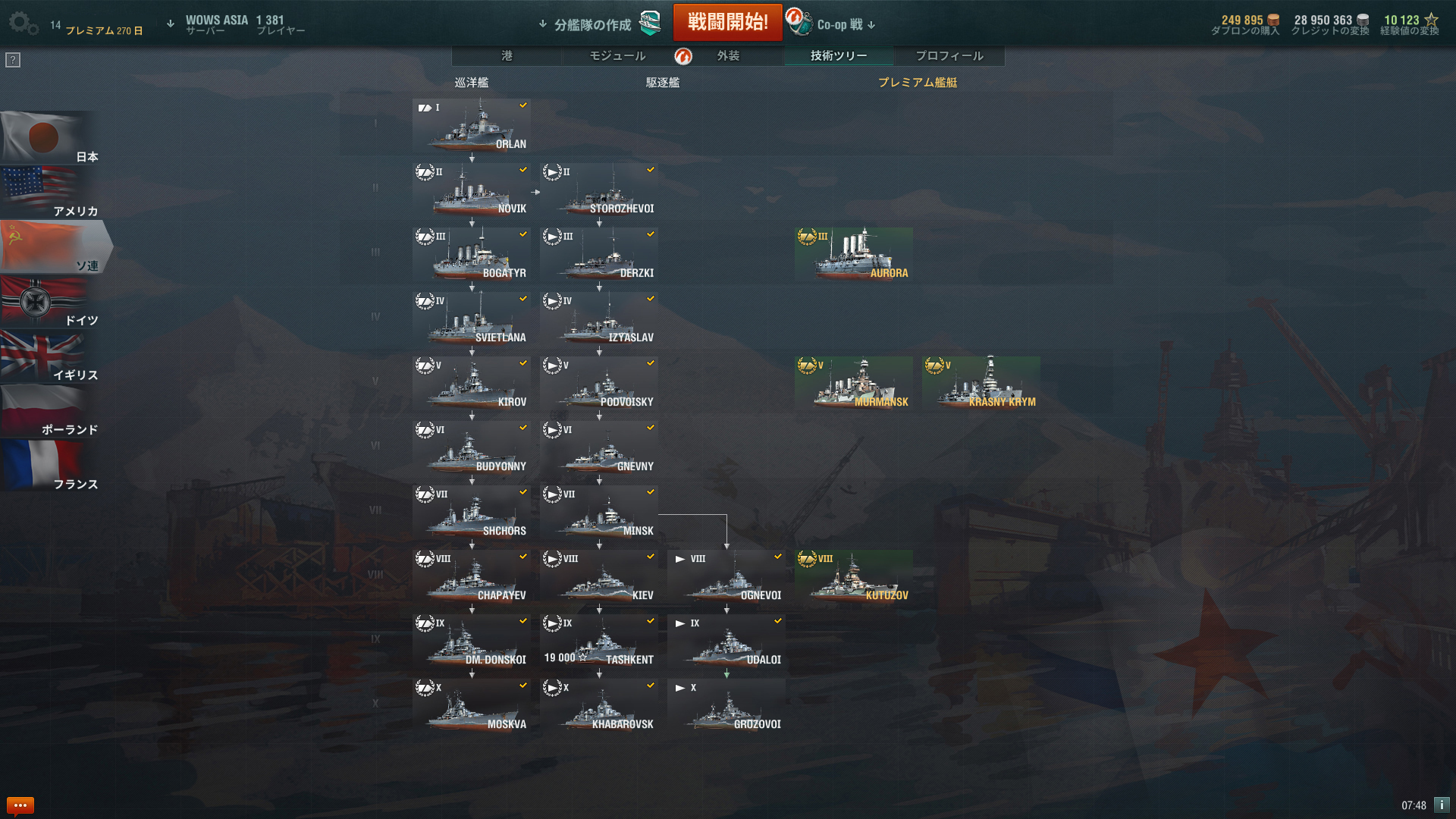The width and height of the screenshot is (1456, 819).
Task: Select the Japan flag nation
Action: [x=50, y=138]
